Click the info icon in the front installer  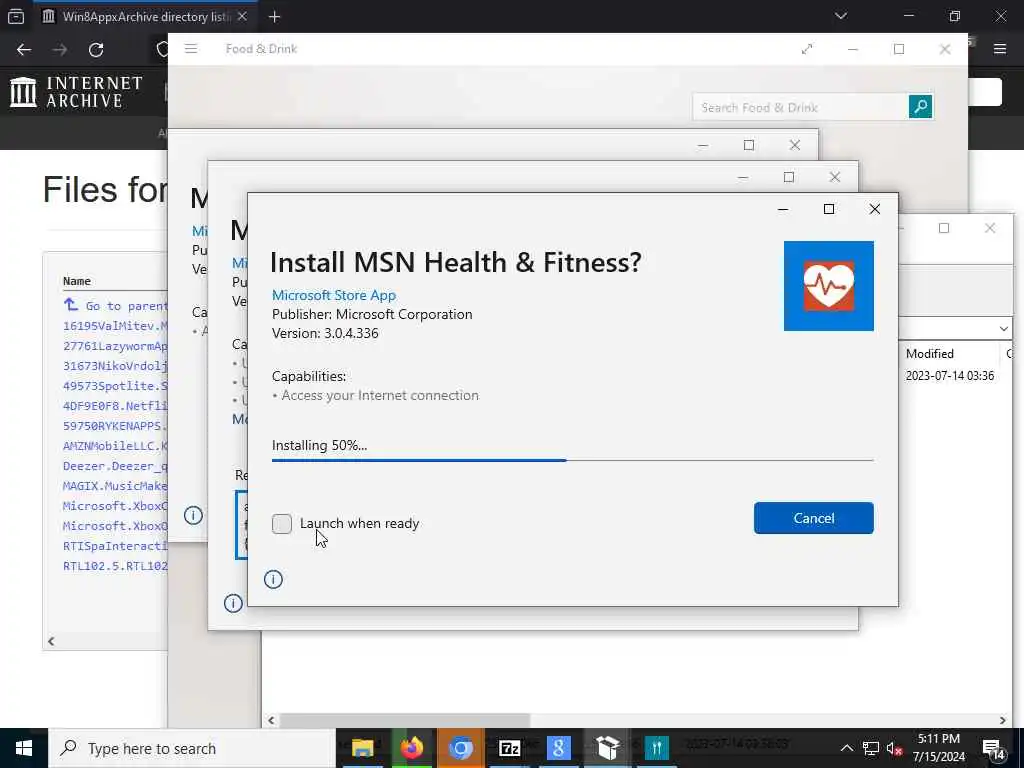(273, 579)
